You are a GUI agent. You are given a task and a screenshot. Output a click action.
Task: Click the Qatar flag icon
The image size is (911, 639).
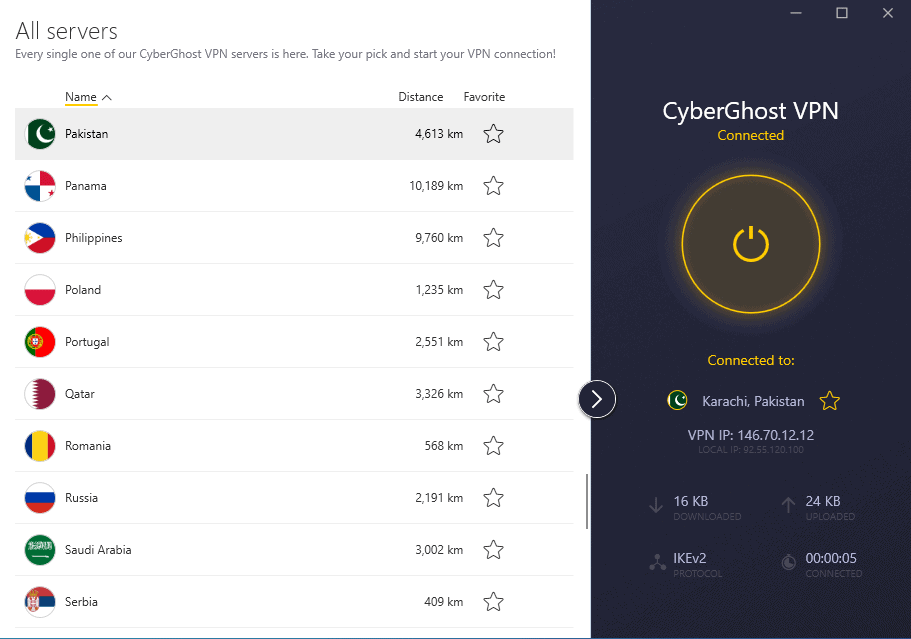click(x=40, y=394)
